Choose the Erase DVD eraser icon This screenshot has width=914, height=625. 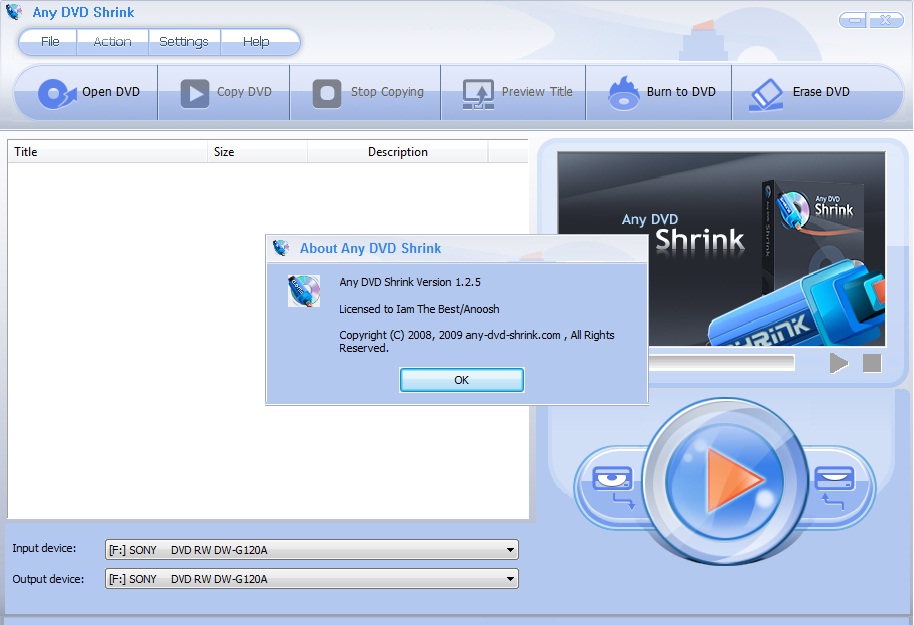[x=767, y=93]
